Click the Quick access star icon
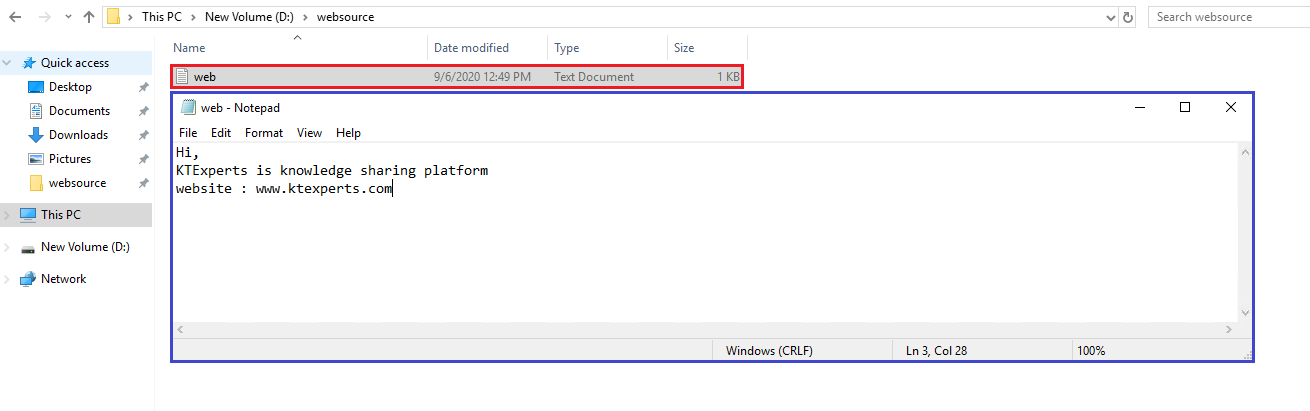 coord(28,62)
